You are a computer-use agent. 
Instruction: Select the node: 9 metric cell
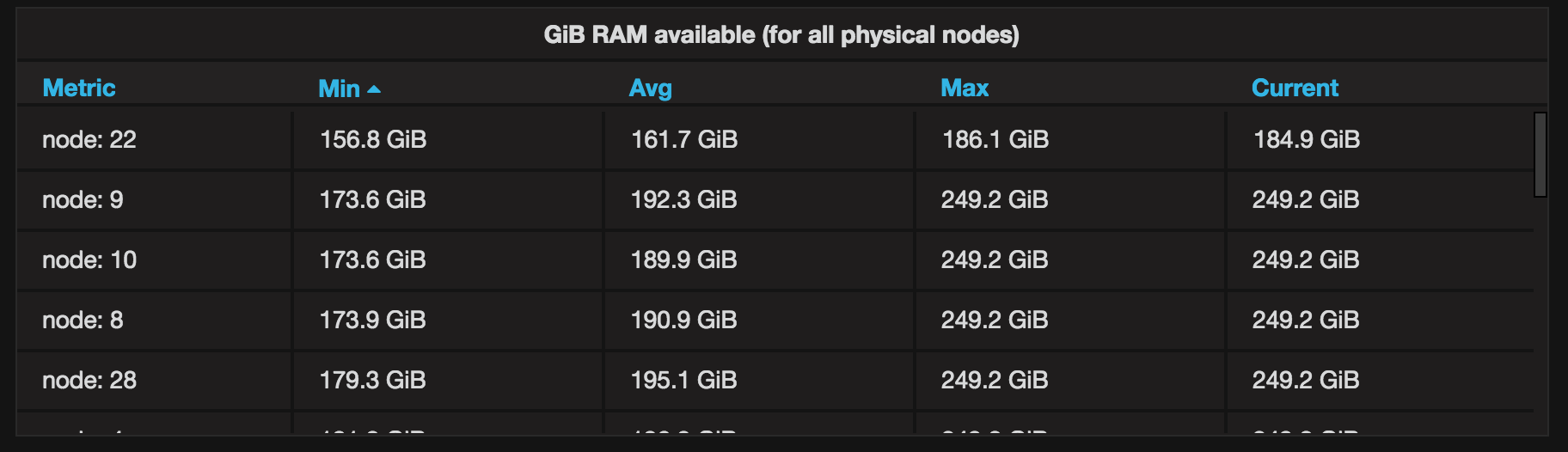click(x=83, y=200)
